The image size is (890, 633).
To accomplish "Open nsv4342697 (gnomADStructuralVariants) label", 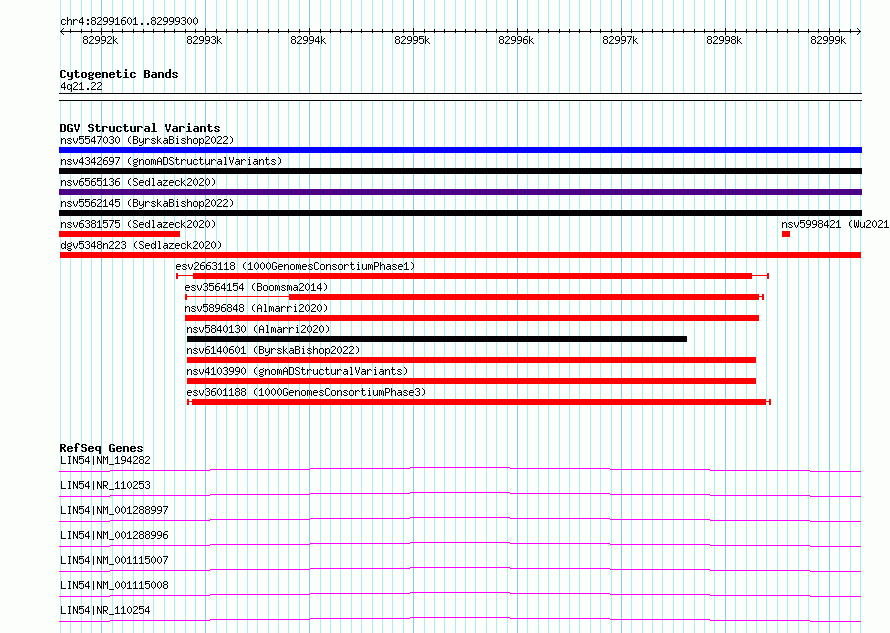I will (171, 161).
